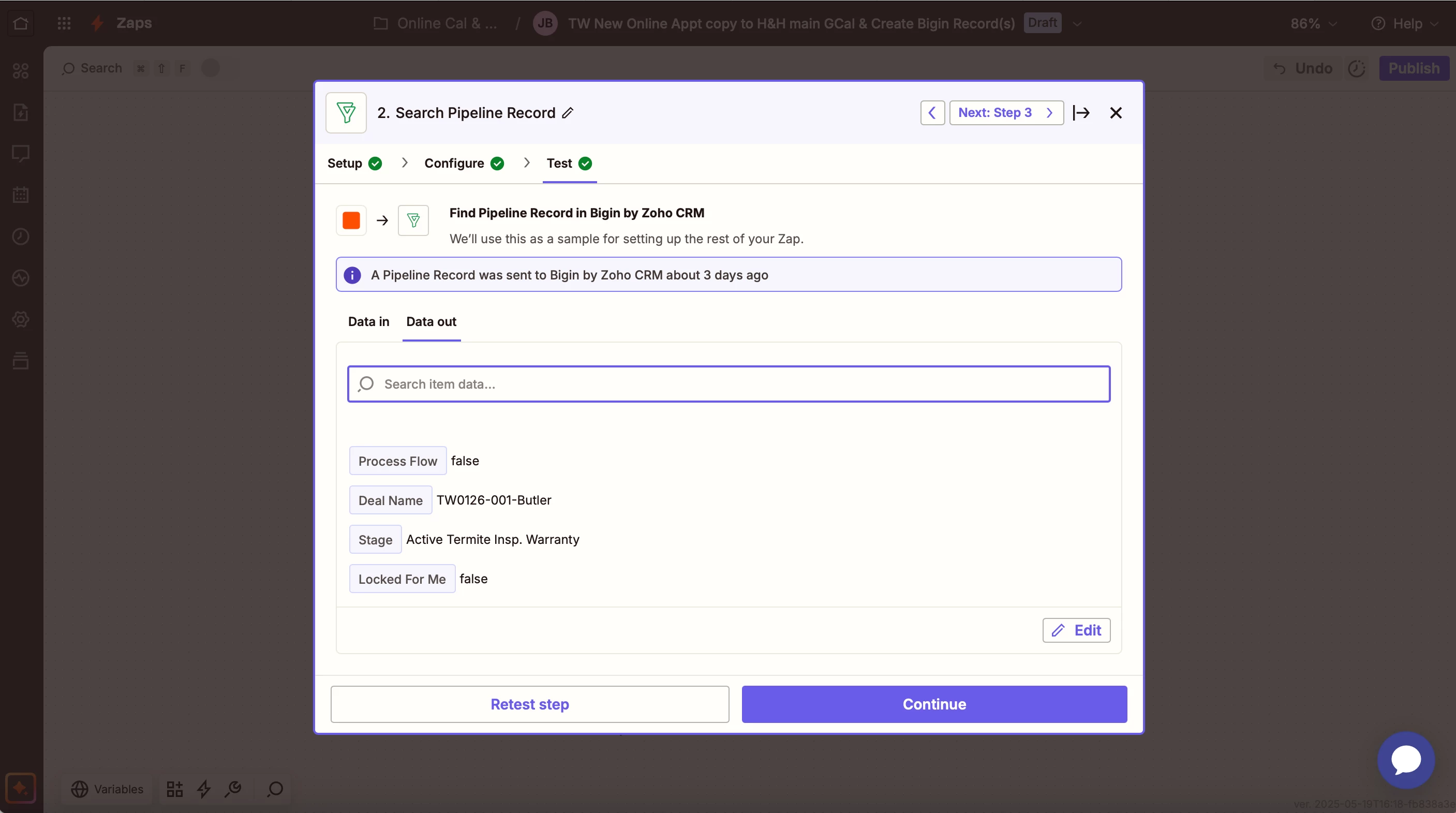Expand the panel with arrow-bar icon
The height and width of the screenshot is (813, 1456).
coord(1081,112)
